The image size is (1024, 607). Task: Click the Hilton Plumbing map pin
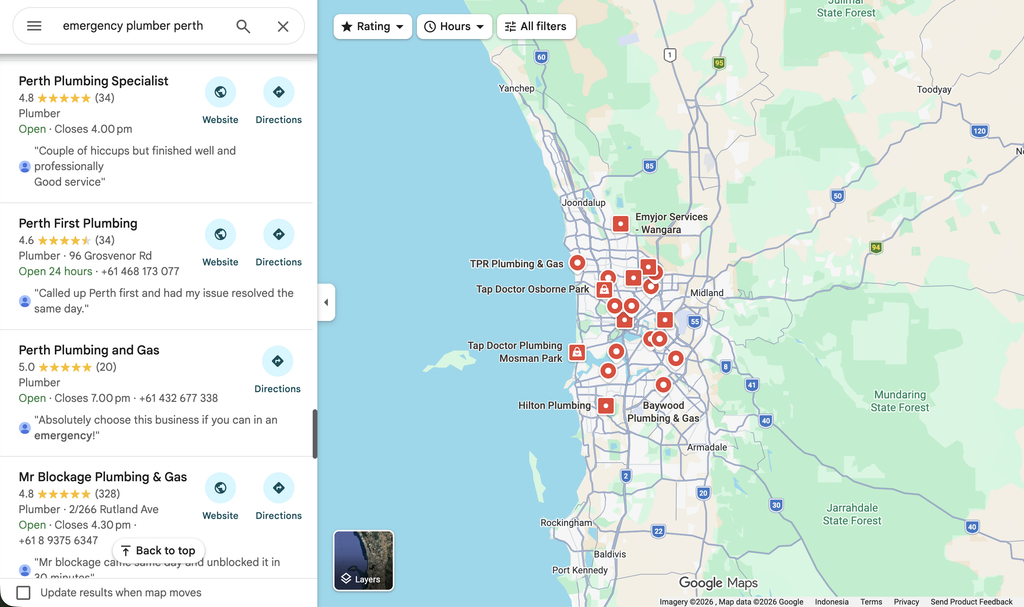click(x=606, y=406)
